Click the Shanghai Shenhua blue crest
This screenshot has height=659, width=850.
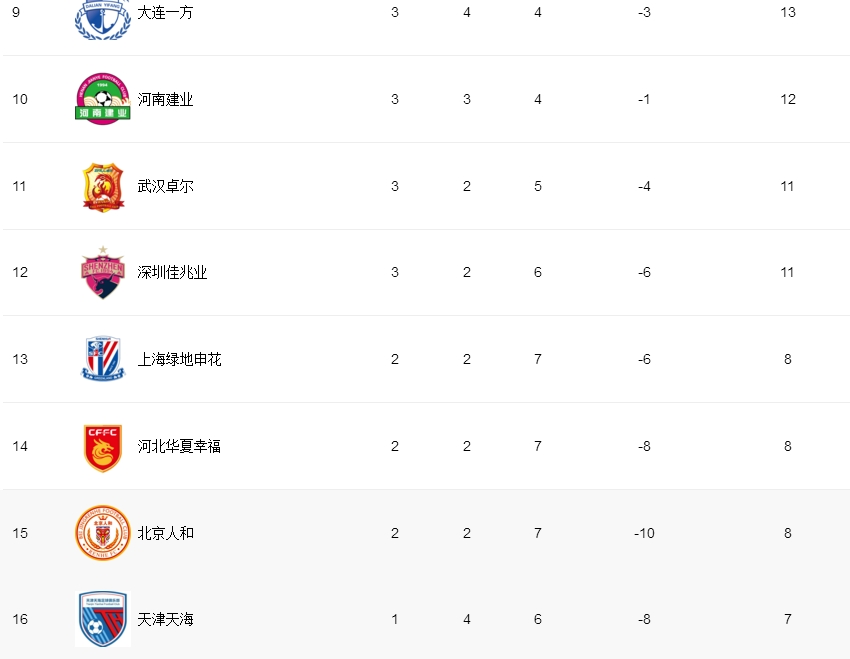click(103, 359)
